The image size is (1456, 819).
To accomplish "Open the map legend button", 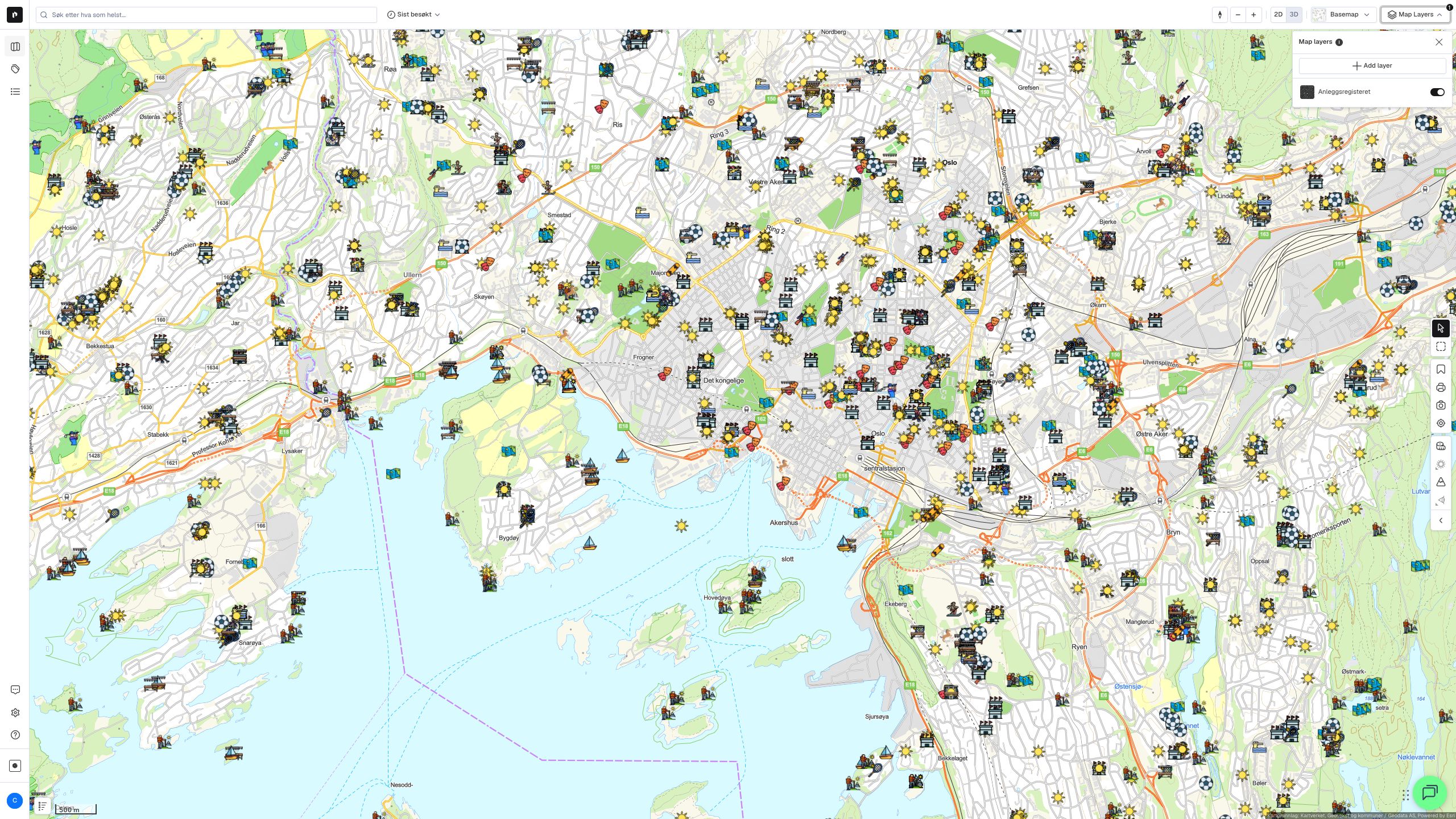I will (43, 806).
